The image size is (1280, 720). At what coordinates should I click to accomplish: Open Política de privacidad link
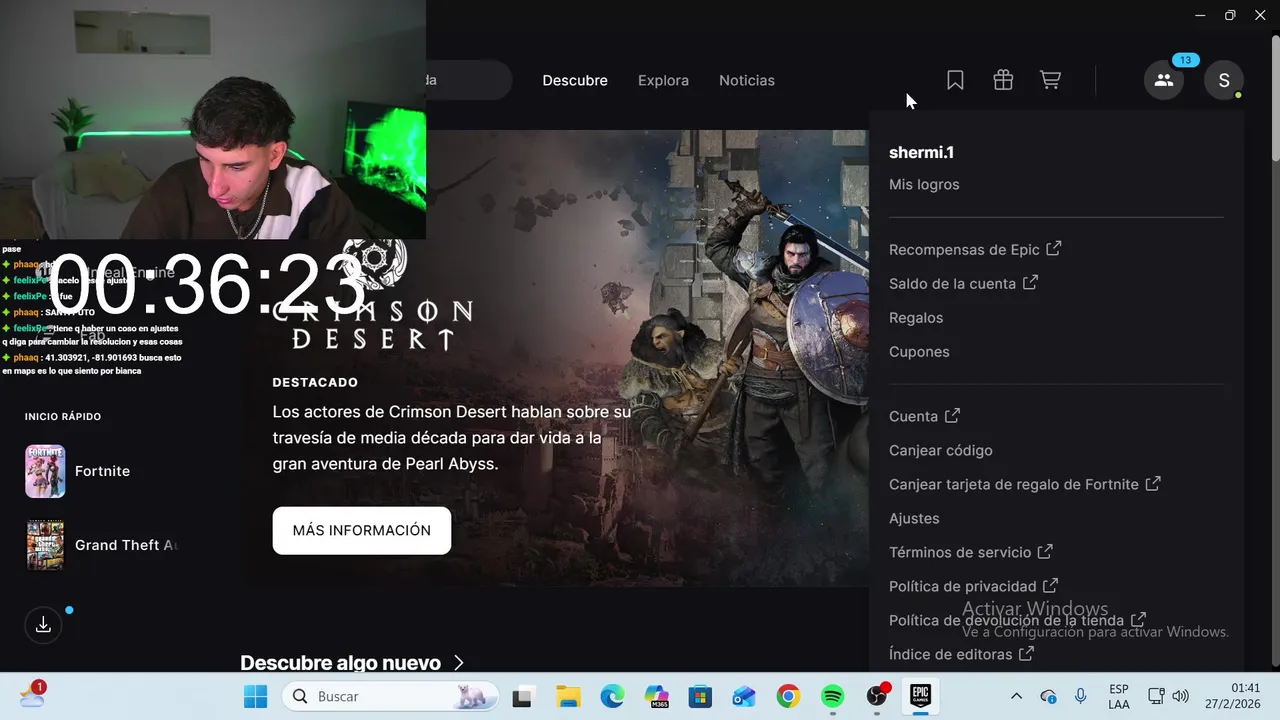pyautogui.click(x=973, y=586)
